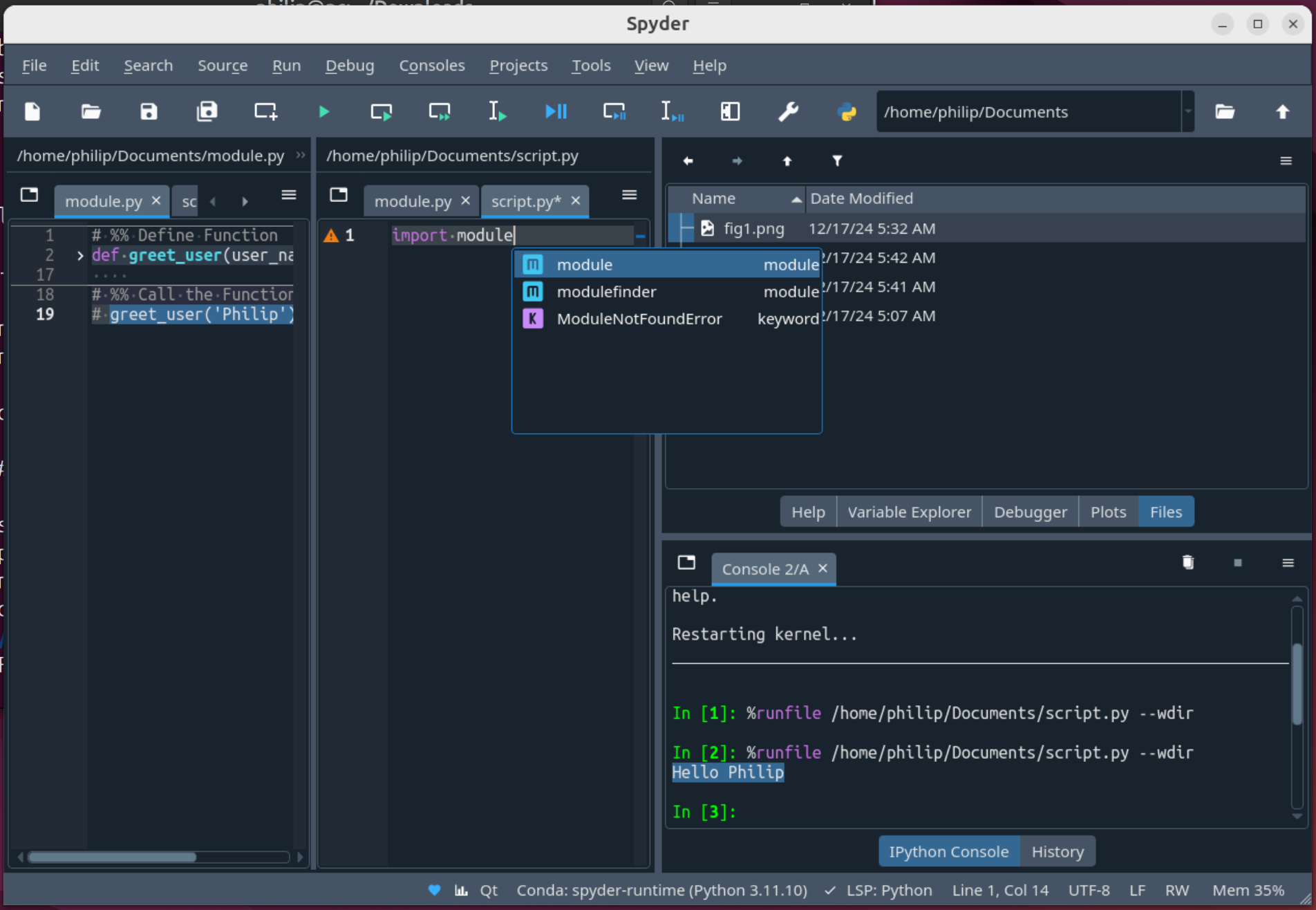
Task: Open the Tools menu
Action: pyautogui.click(x=591, y=66)
